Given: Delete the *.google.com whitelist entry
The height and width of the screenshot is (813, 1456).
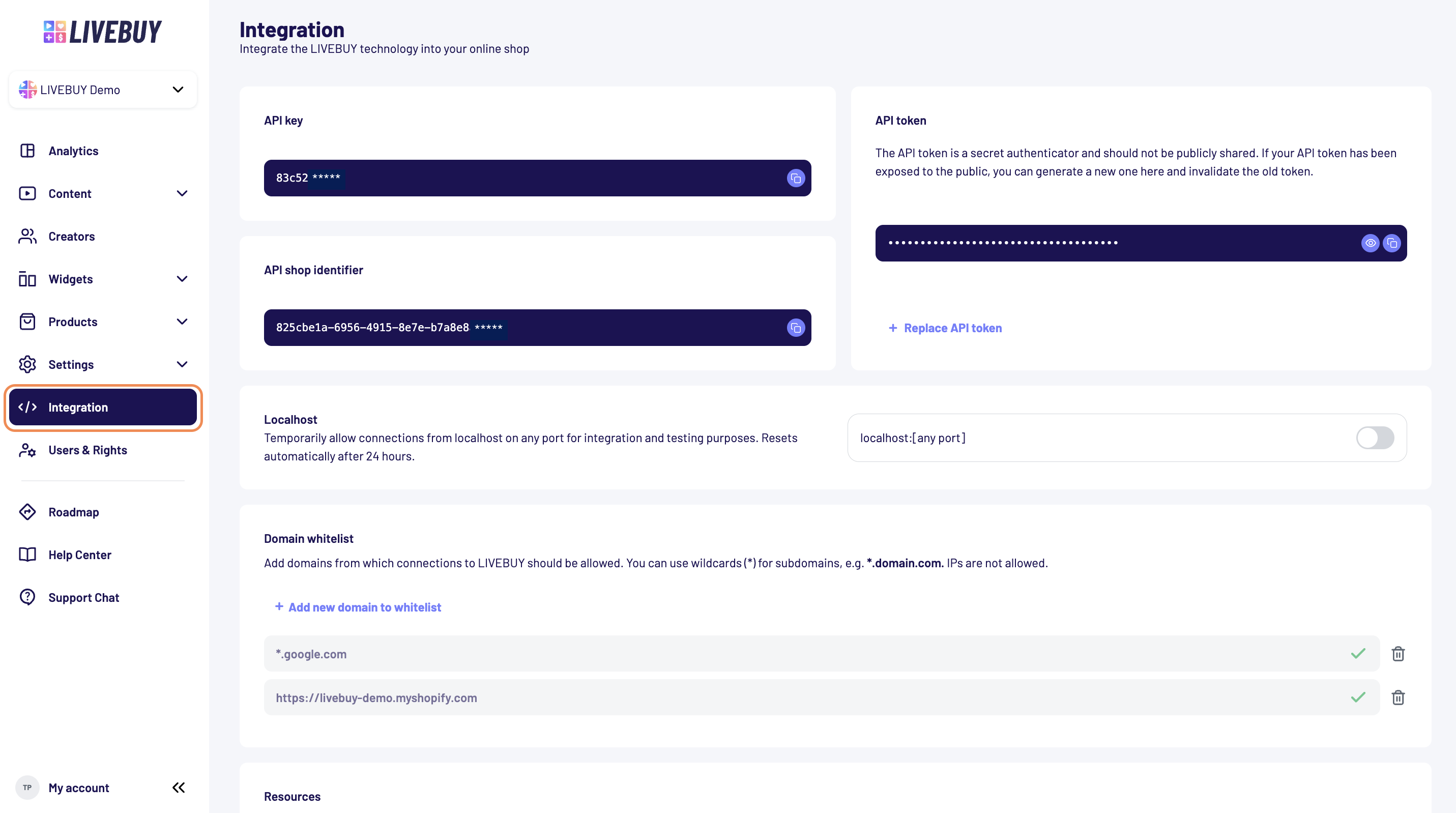Looking at the screenshot, I should (x=1398, y=654).
